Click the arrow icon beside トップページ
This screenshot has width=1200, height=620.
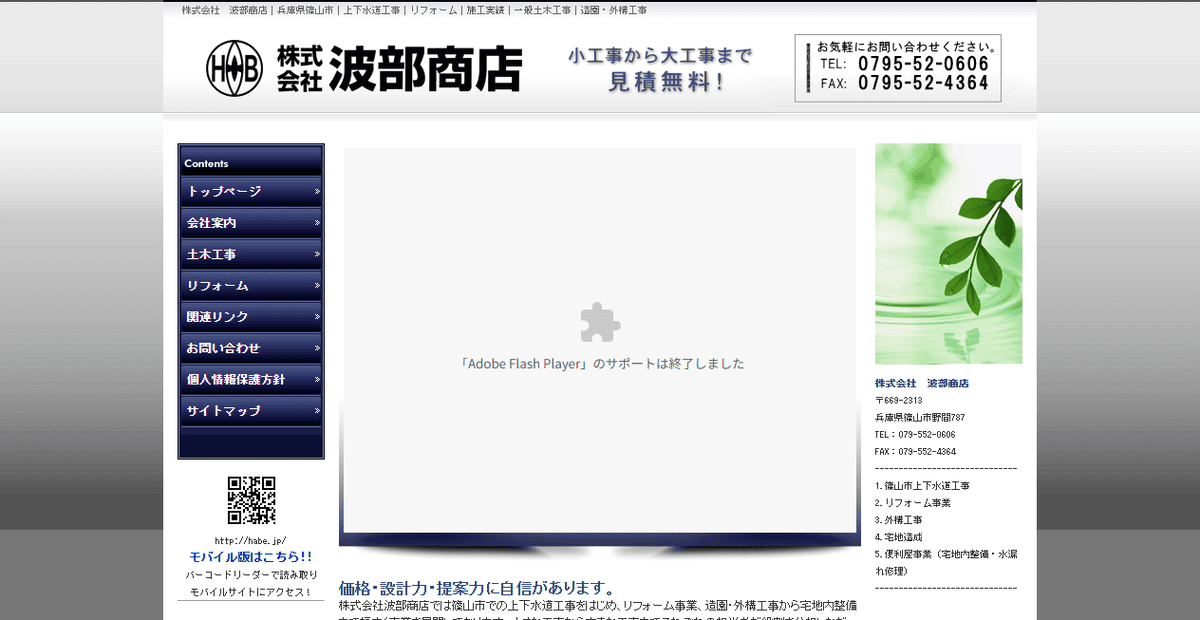(x=316, y=191)
